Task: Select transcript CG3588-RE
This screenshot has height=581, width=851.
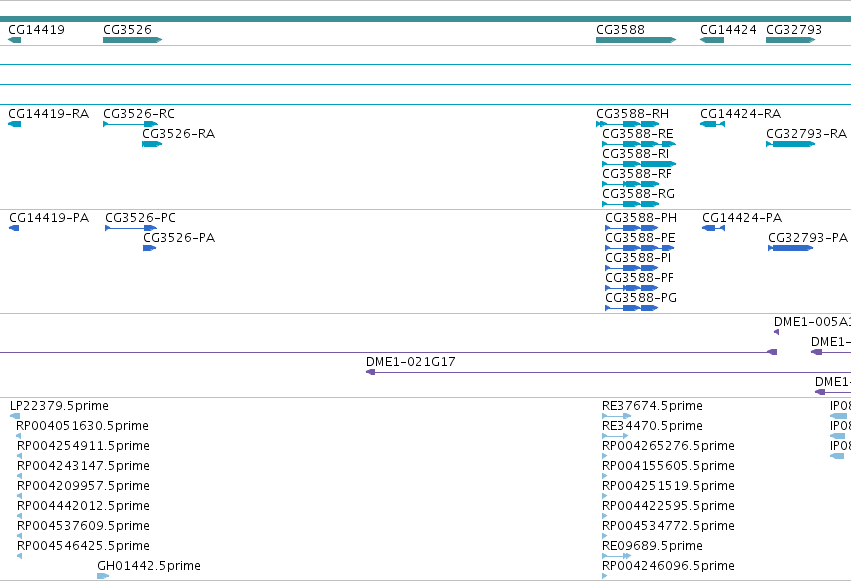Action: (x=638, y=134)
